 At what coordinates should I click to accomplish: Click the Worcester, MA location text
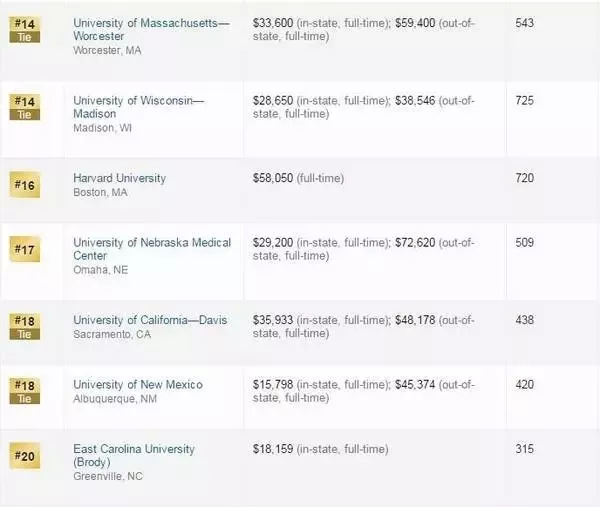107,51
